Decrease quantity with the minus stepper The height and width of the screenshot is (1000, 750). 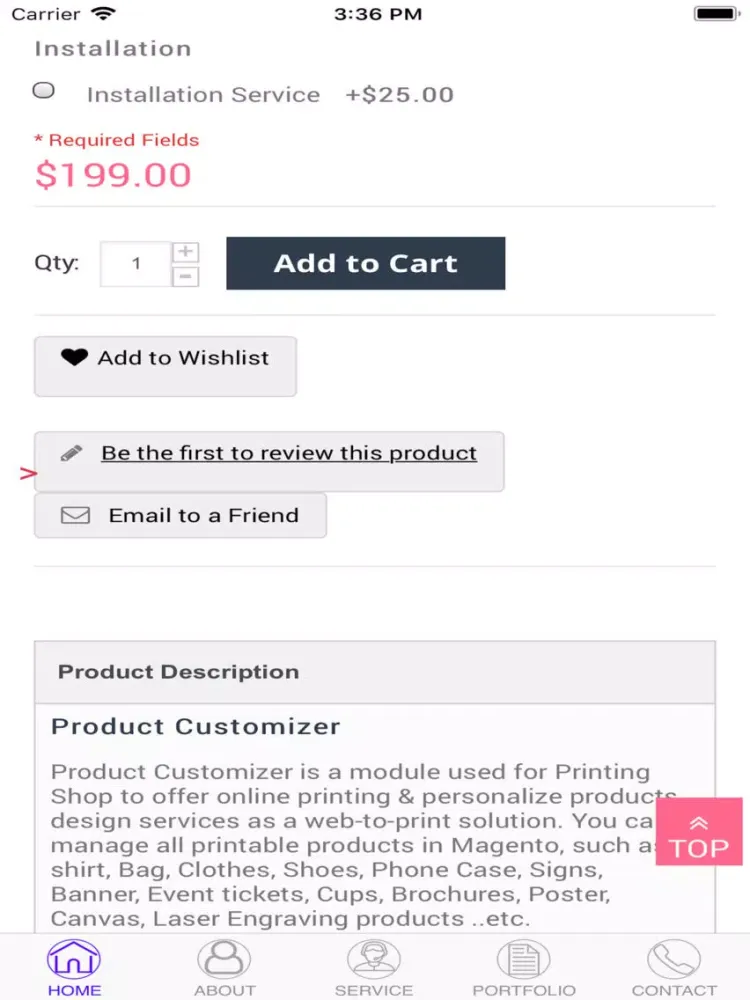(186, 277)
